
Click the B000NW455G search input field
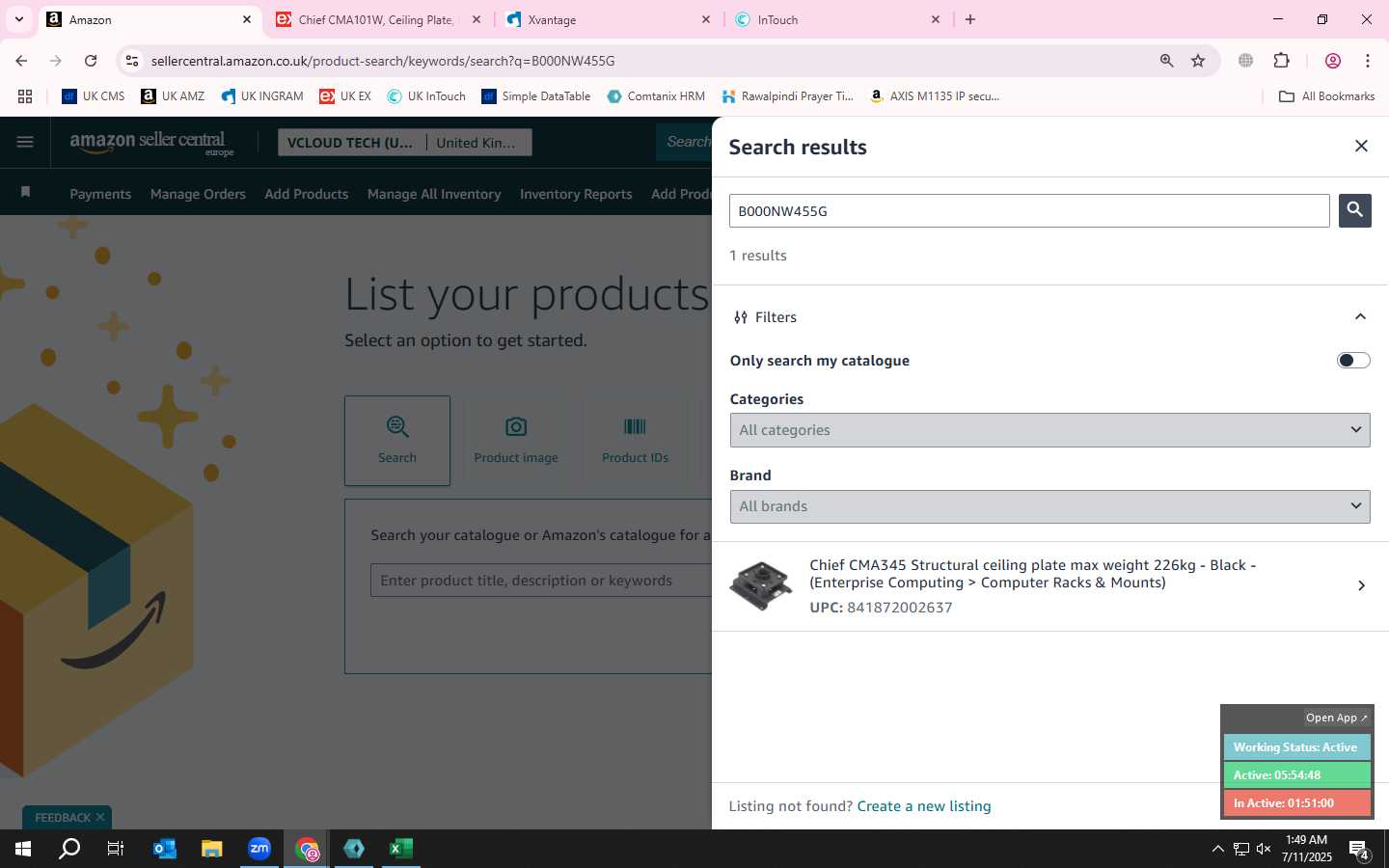coord(1029,211)
